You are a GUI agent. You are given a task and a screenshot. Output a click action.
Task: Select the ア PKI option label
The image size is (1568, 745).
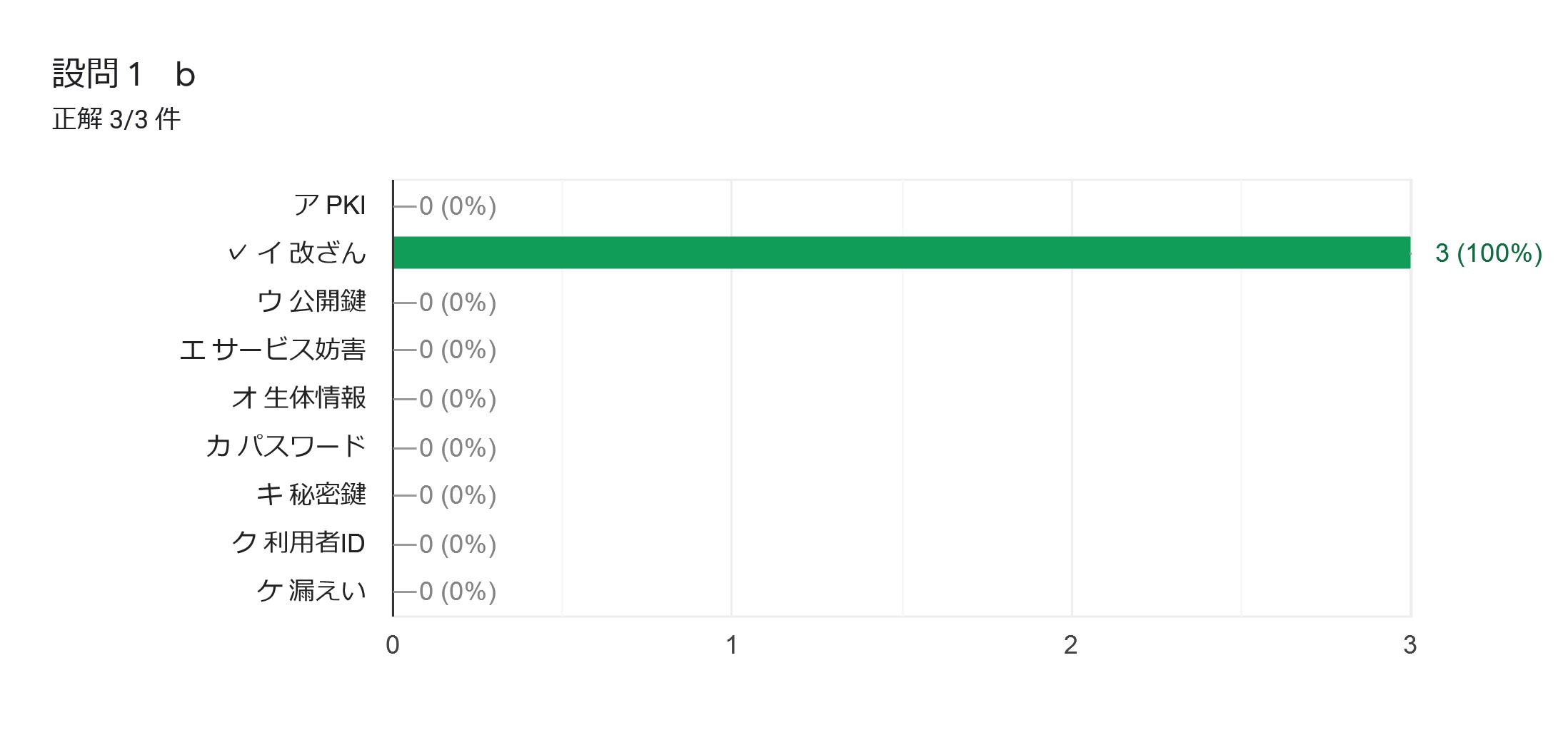tap(330, 206)
